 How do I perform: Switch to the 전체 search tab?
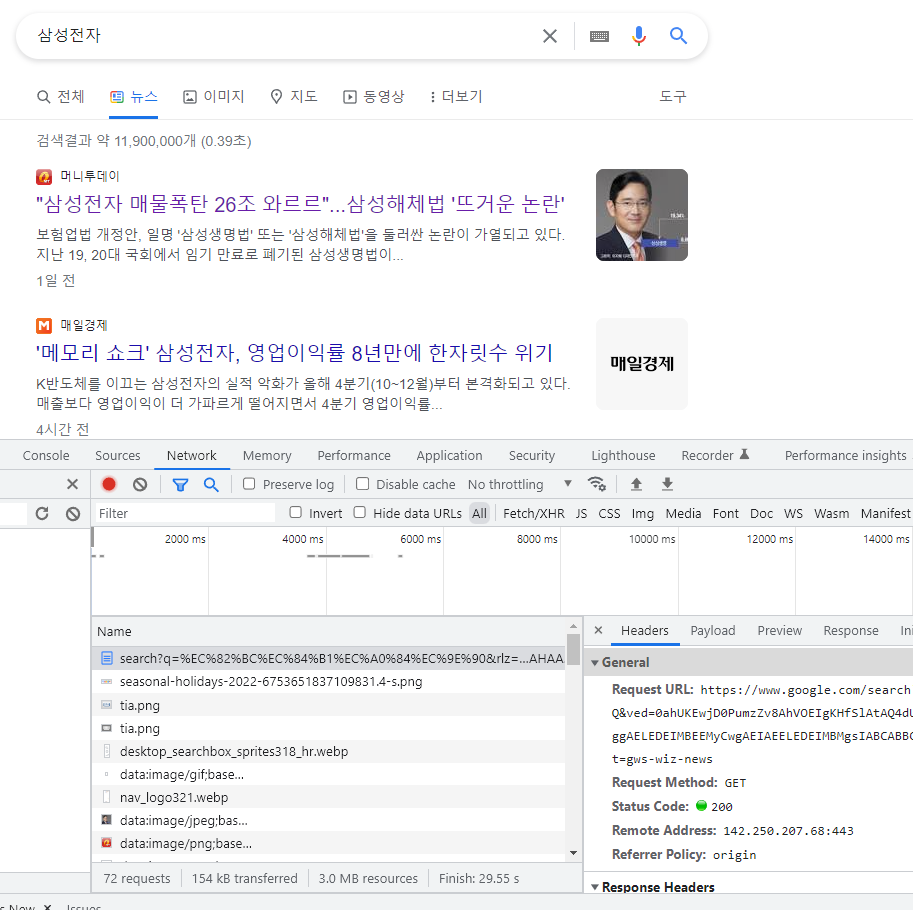pyautogui.click(x=61, y=97)
